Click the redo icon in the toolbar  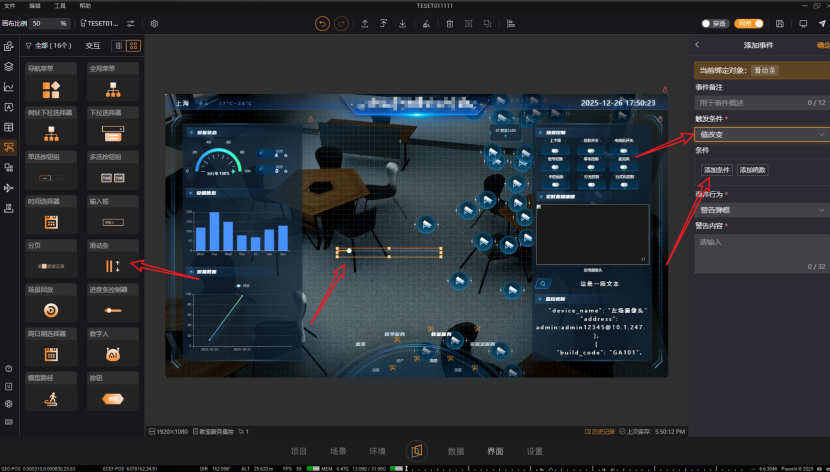tap(341, 23)
